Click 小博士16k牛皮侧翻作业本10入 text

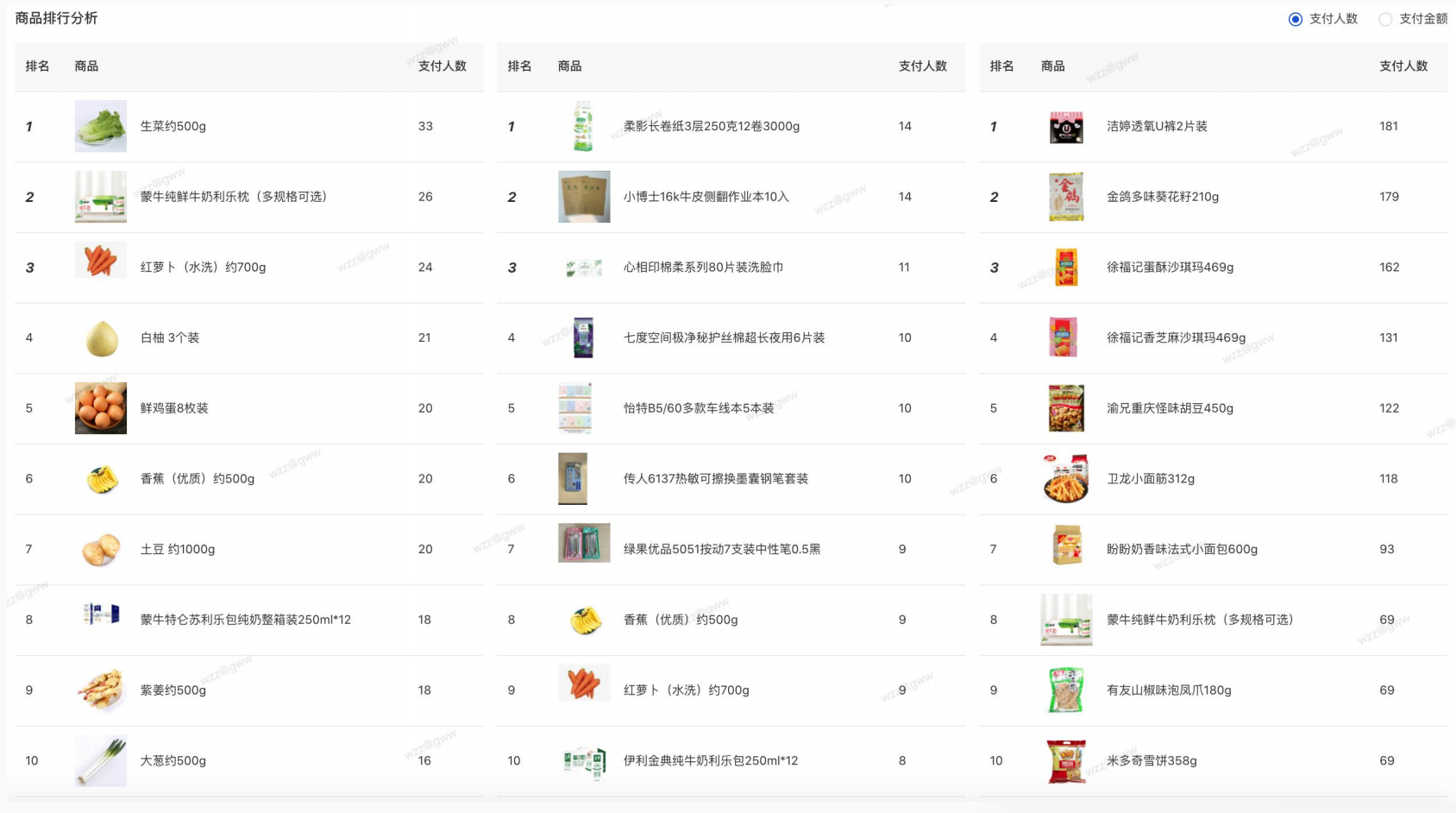point(706,197)
